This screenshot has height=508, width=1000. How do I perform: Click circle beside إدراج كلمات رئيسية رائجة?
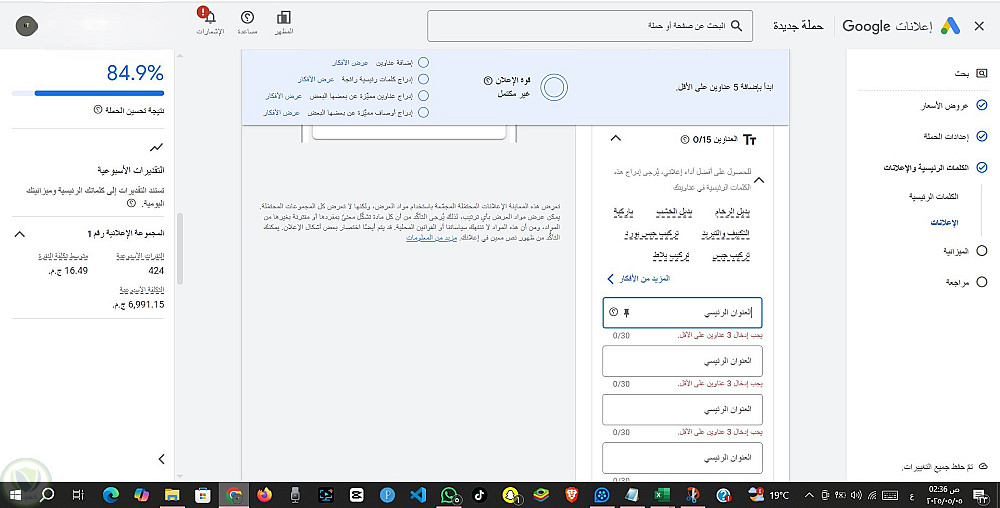pyautogui.click(x=423, y=79)
